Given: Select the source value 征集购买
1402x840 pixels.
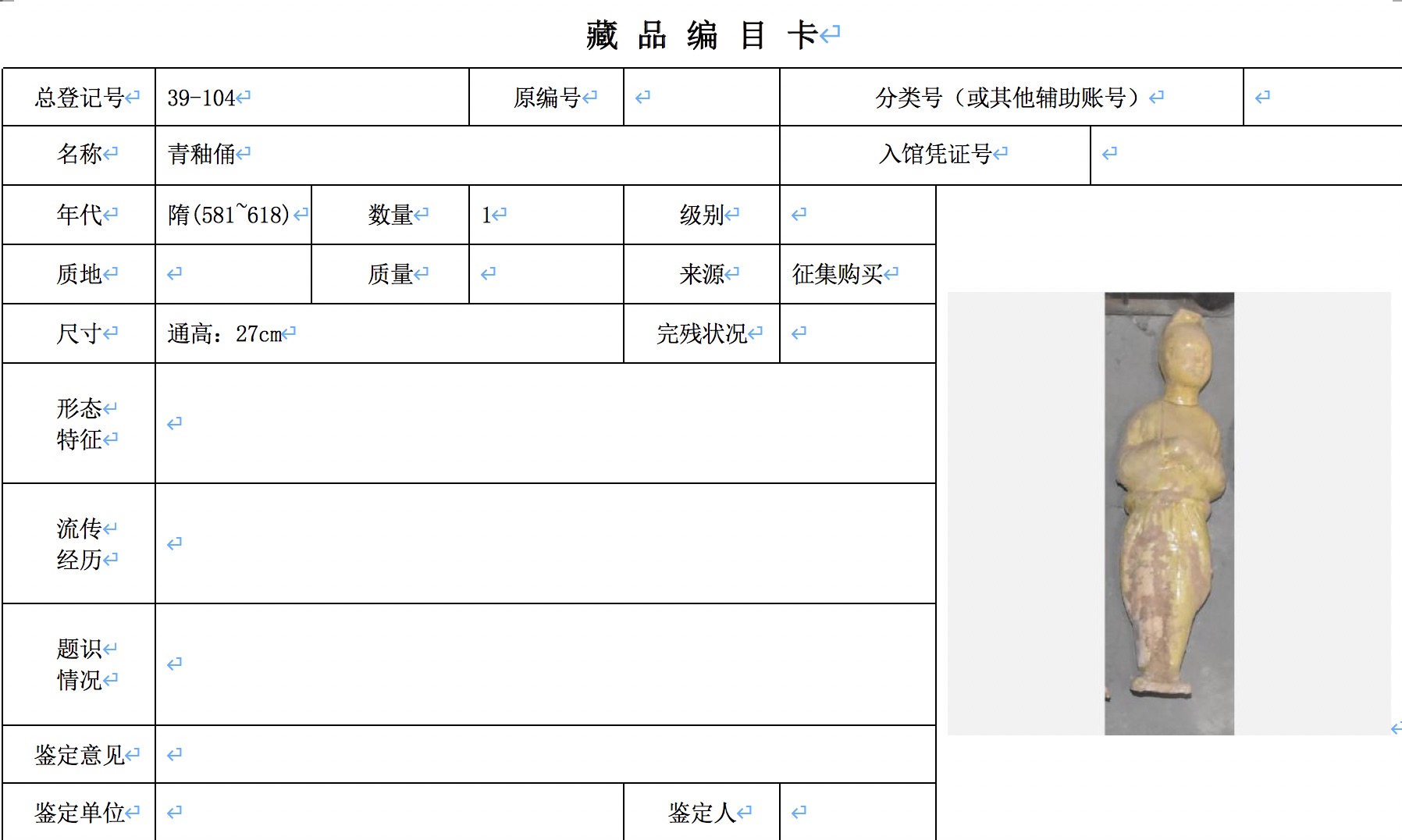Looking at the screenshot, I should click(837, 273).
